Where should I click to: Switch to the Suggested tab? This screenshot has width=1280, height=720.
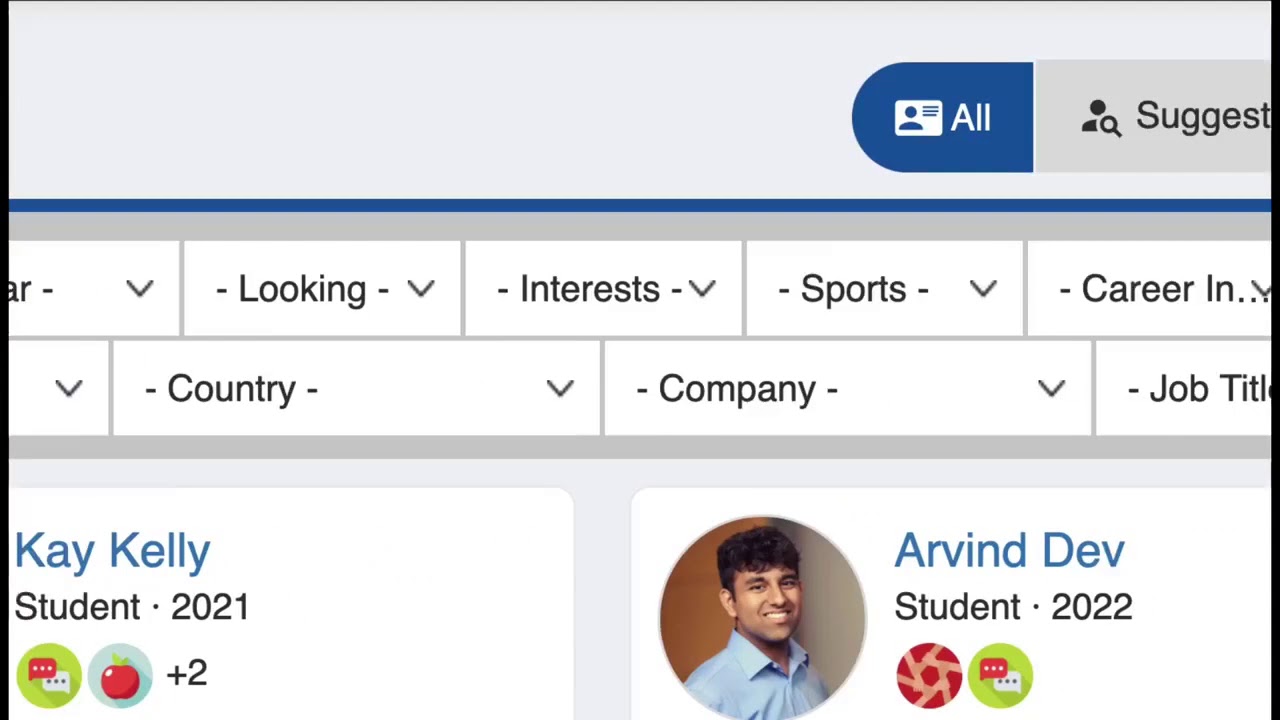coord(1200,117)
